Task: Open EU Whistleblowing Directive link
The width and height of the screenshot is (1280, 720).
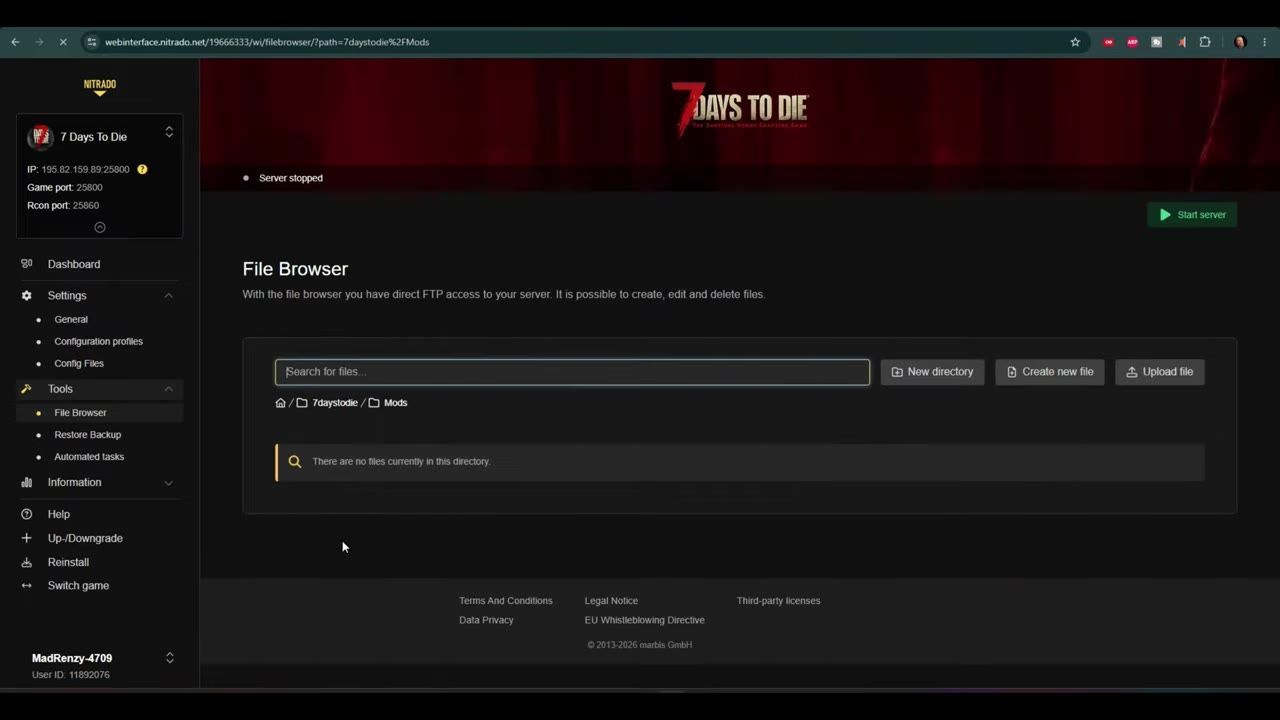Action: click(x=645, y=620)
